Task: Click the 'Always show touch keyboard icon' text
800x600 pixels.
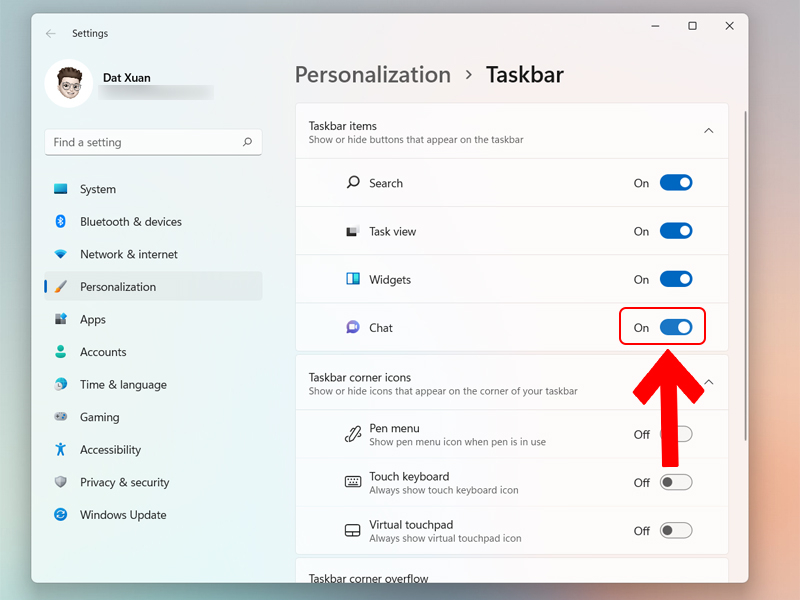Action: click(x=444, y=490)
